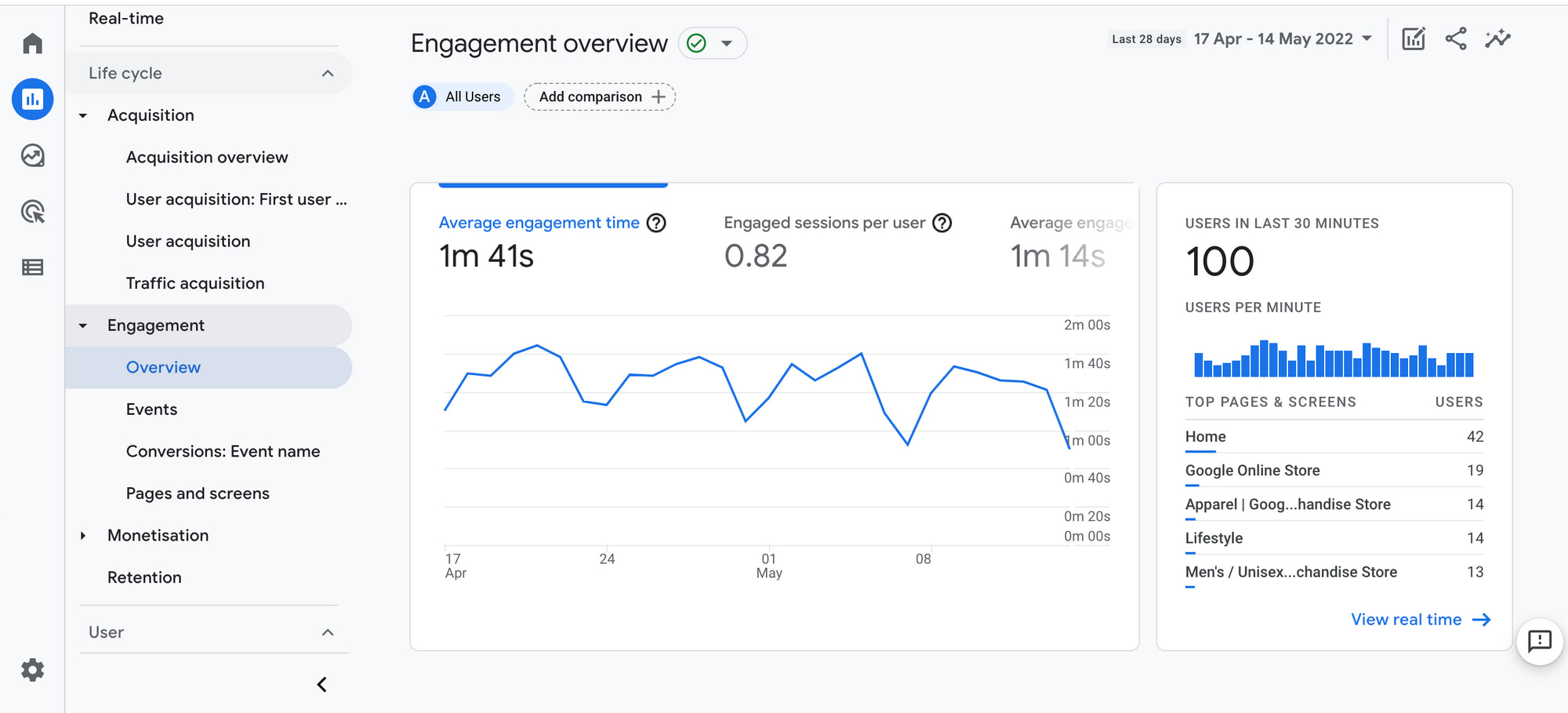Expand the Monetisation section
Image resolution: width=1568 pixels, height=713 pixels.
[158, 535]
